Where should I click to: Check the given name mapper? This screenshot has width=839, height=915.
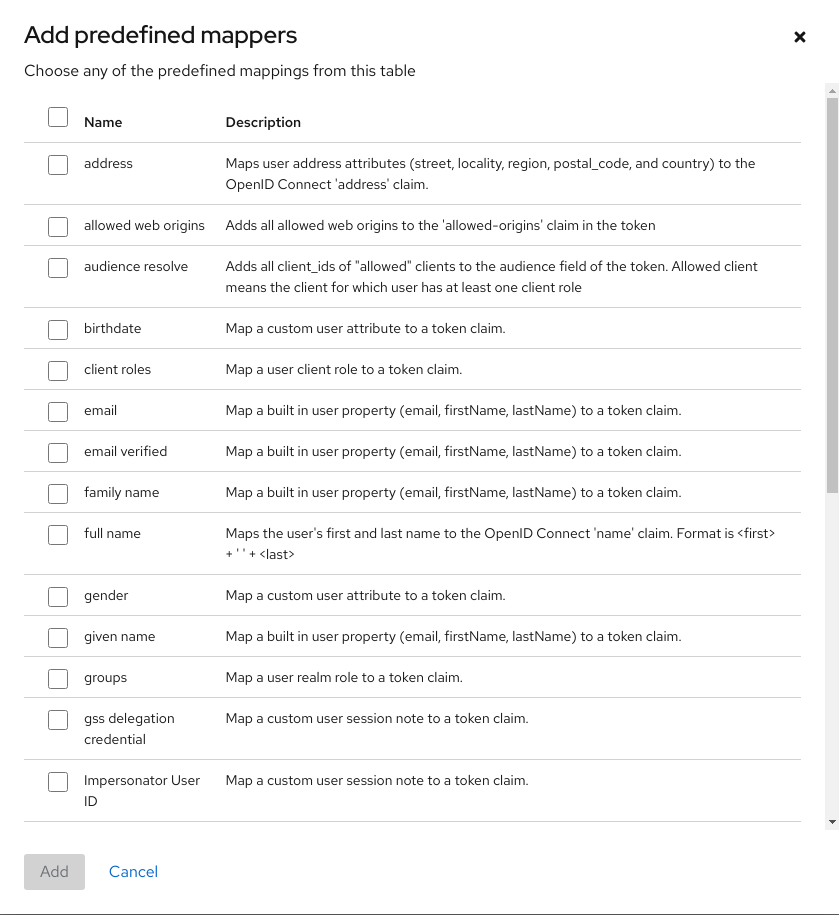pyautogui.click(x=57, y=637)
